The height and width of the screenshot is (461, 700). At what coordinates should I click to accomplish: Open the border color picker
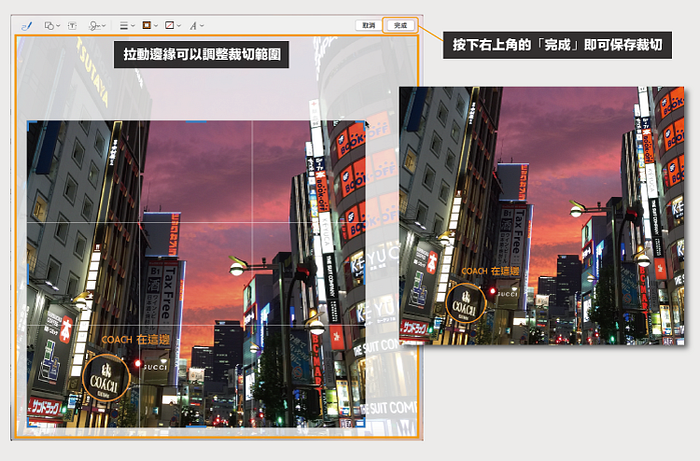(150, 25)
